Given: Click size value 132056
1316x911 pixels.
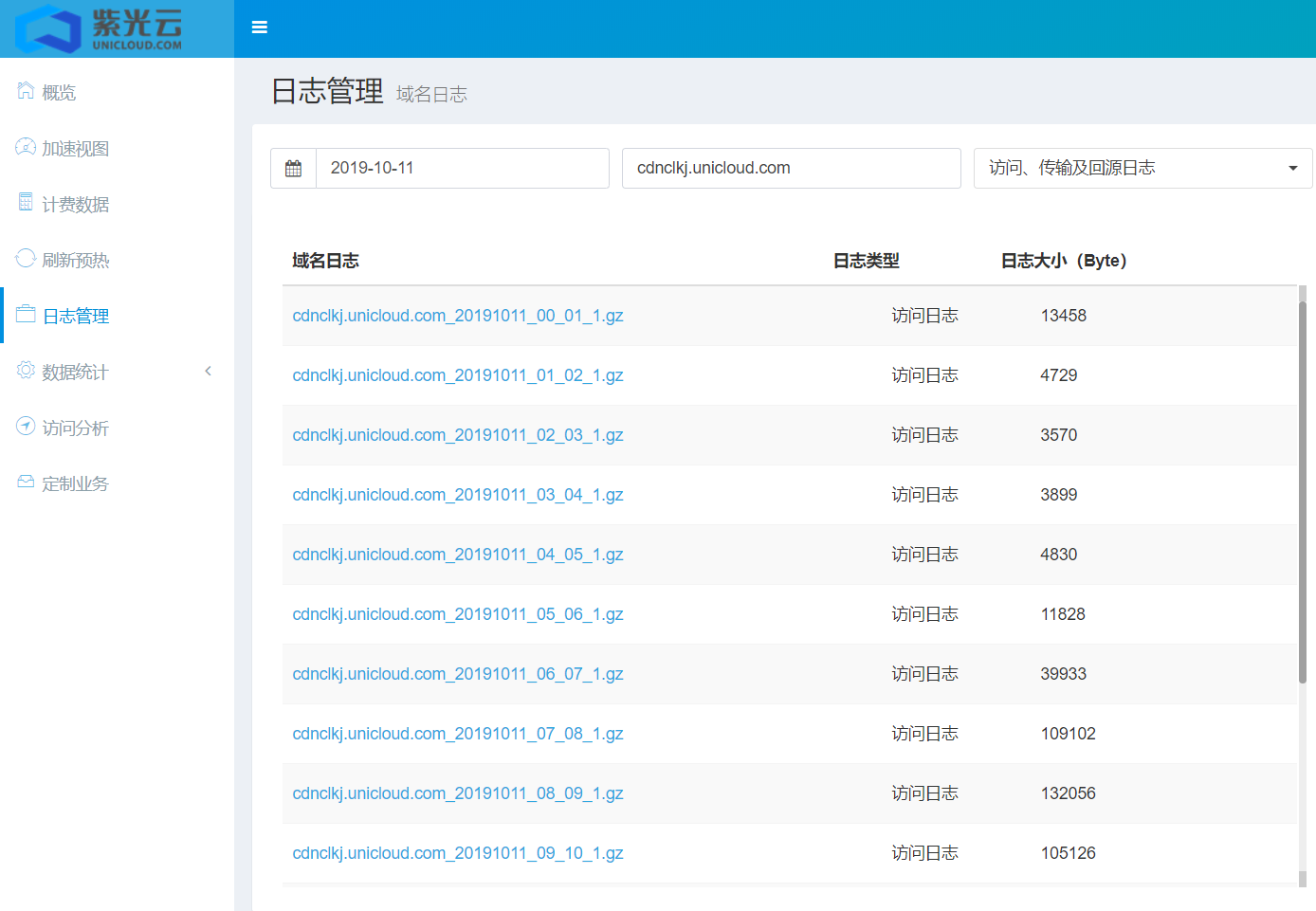Looking at the screenshot, I should point(1069,793).
